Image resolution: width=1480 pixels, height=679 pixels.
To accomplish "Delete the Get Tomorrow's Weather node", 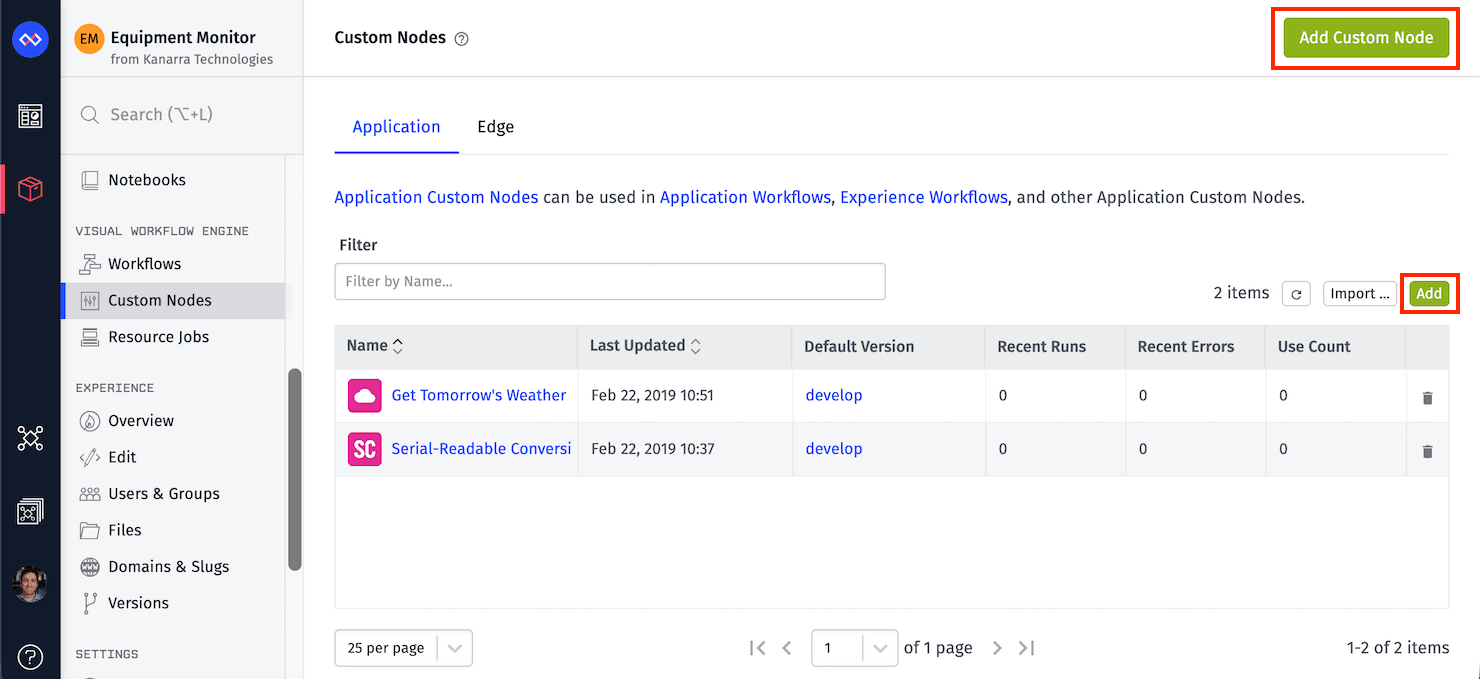I will (1427, 396).
